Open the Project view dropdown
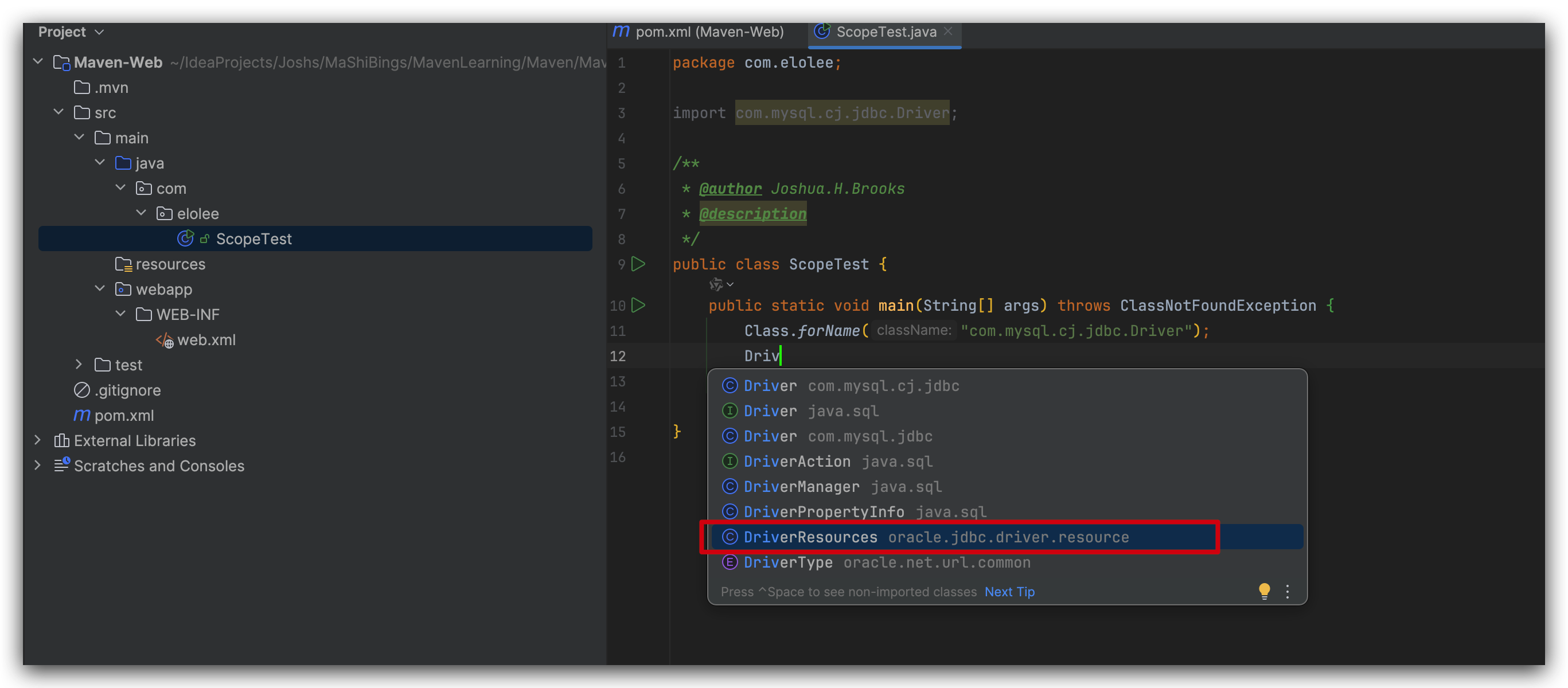Viewport: 1568px width, 688px height. point(100,32)
